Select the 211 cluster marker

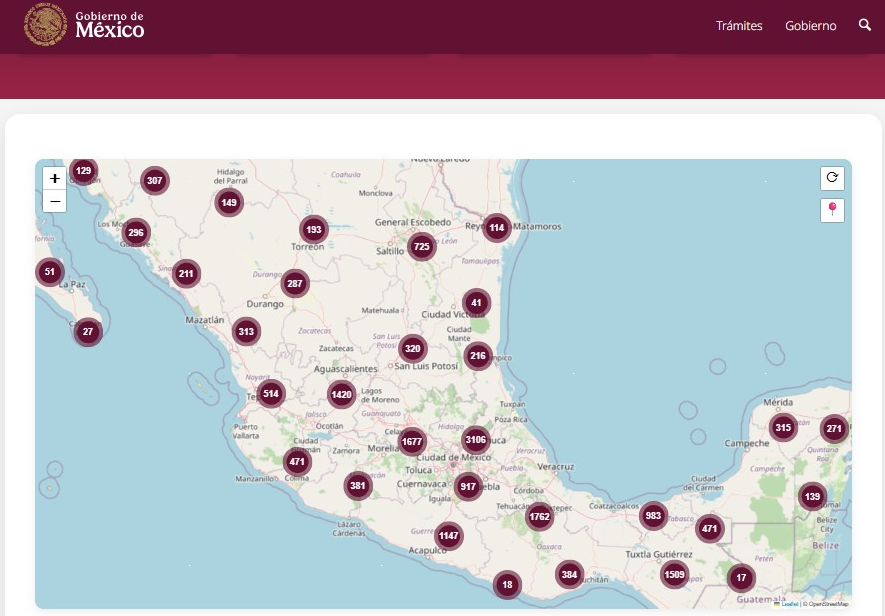(186, 274)
